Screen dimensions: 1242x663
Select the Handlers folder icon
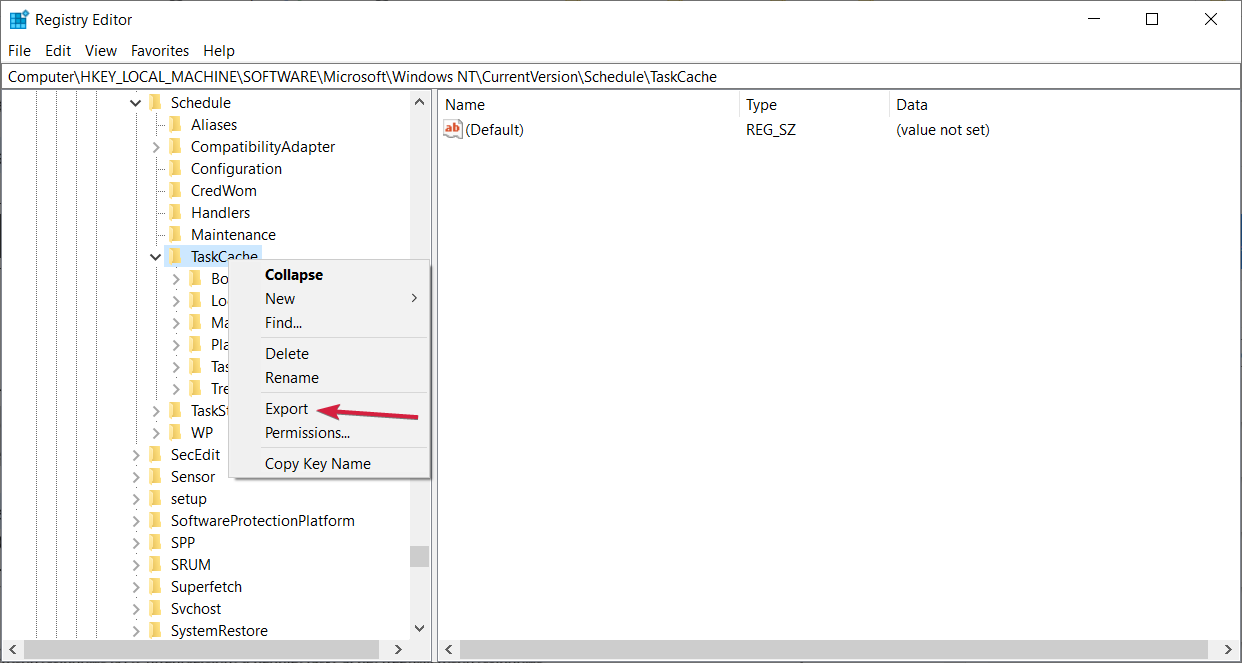pos(175,212)
